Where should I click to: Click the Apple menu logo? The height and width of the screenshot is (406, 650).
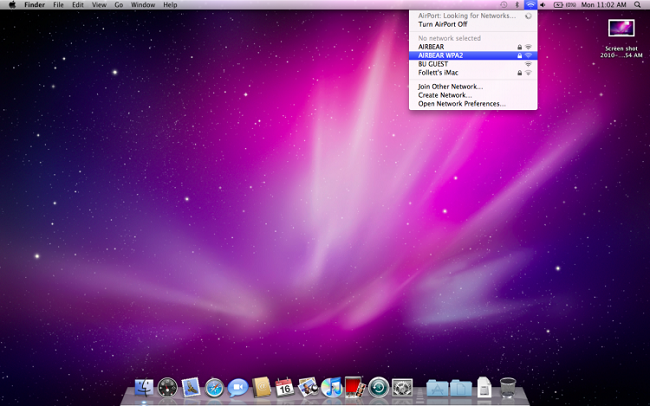pos(12,5)
